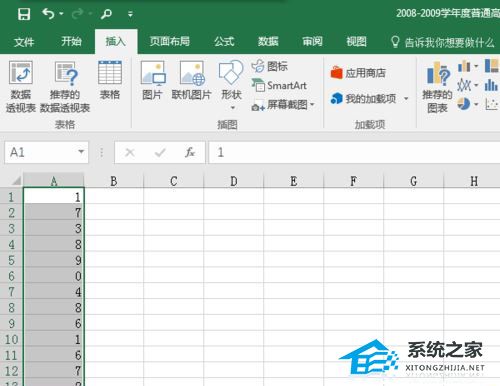Switch to the 页面布局 tab

point(170,41)
